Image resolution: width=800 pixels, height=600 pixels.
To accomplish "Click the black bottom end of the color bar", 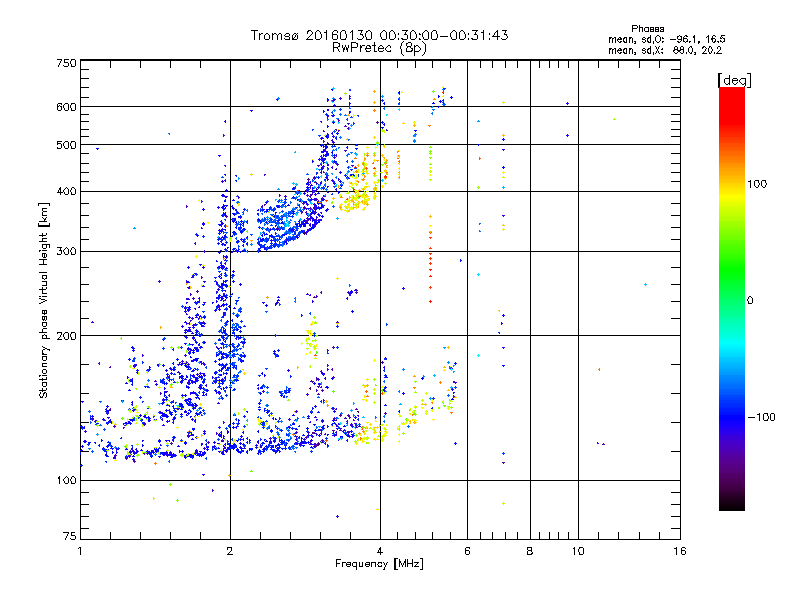I will coord(732,503).
